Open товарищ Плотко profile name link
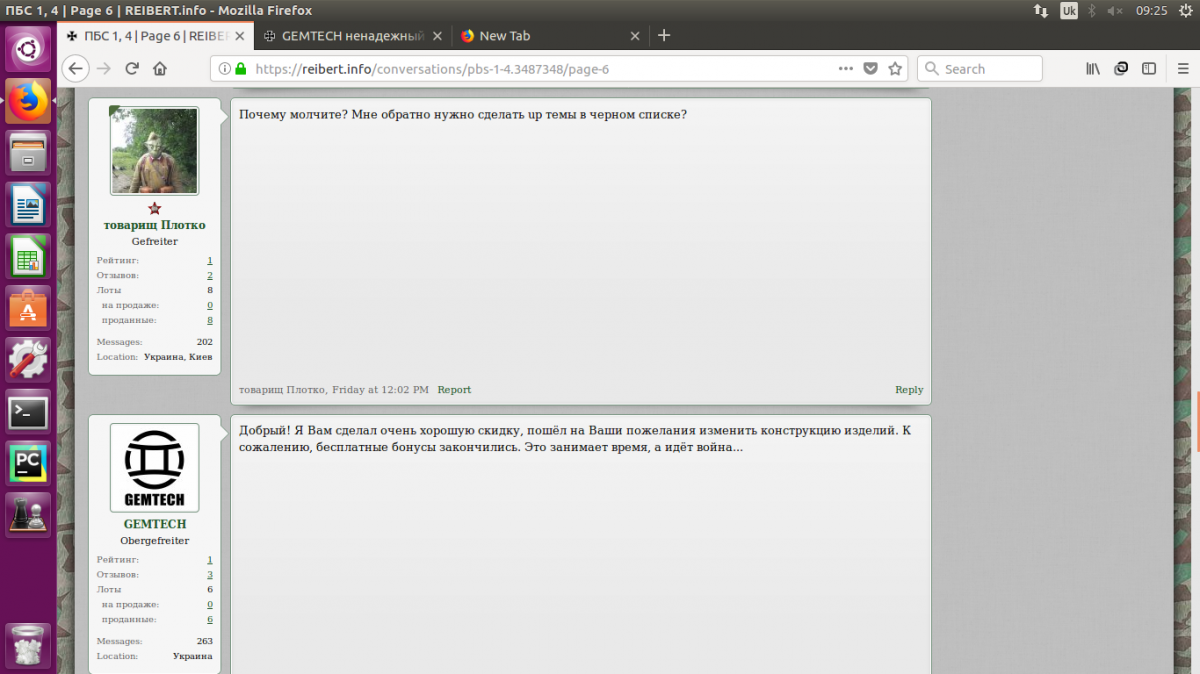The width and height of the screenshot is (1200, 674). 154,225
